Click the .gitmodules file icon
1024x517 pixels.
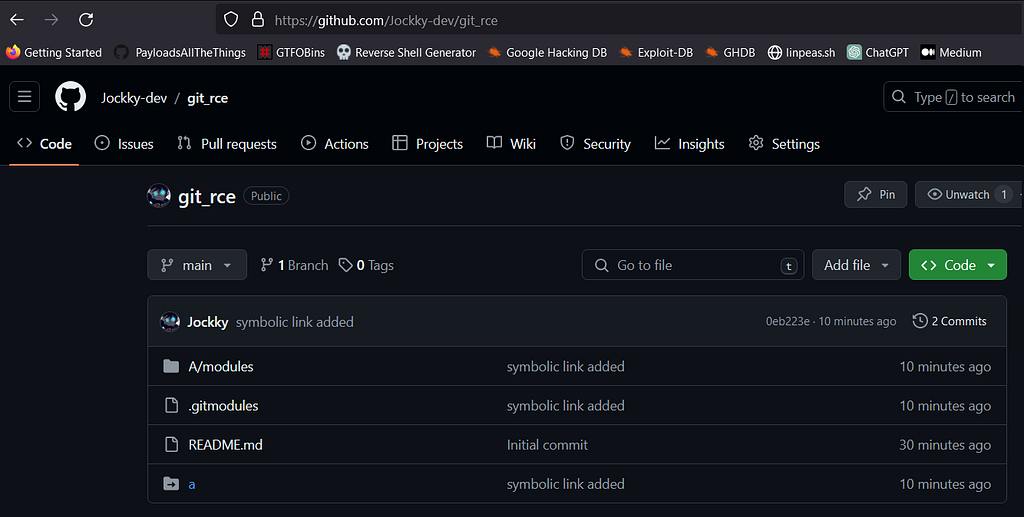click(171, 405)
